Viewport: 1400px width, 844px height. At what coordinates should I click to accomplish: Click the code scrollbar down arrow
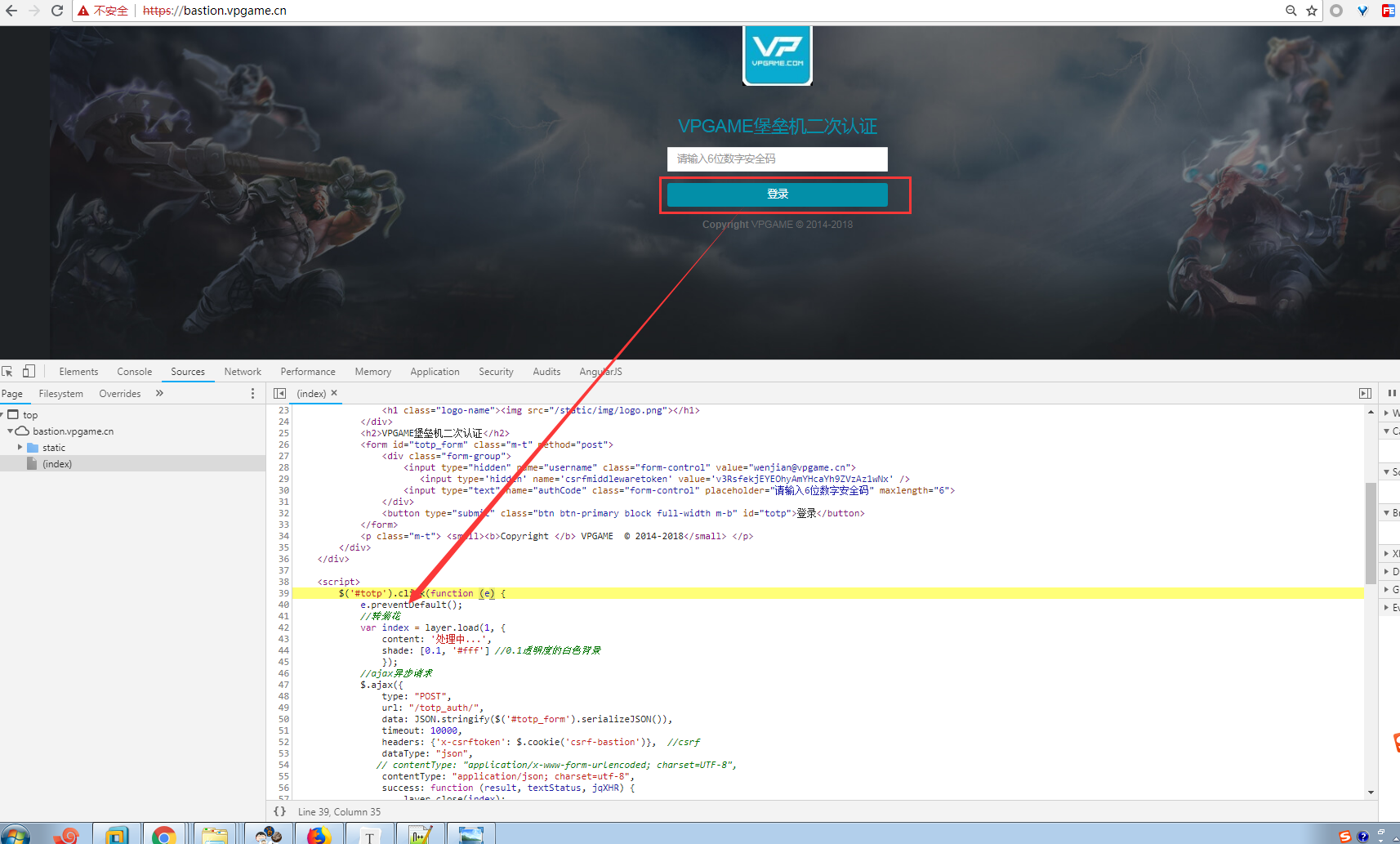[1371, 793]
